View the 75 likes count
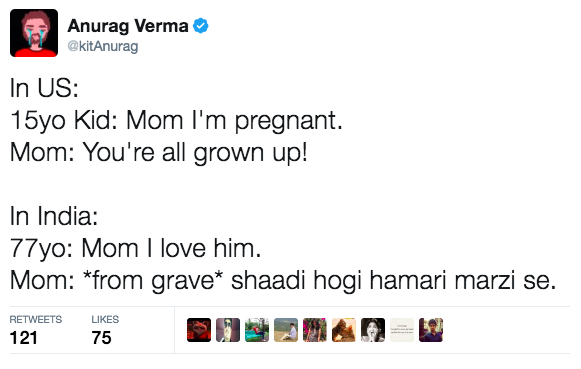Image resolution: width=581 pixels, height=369 pixels. pyautogui.click(x=102, y=338)
